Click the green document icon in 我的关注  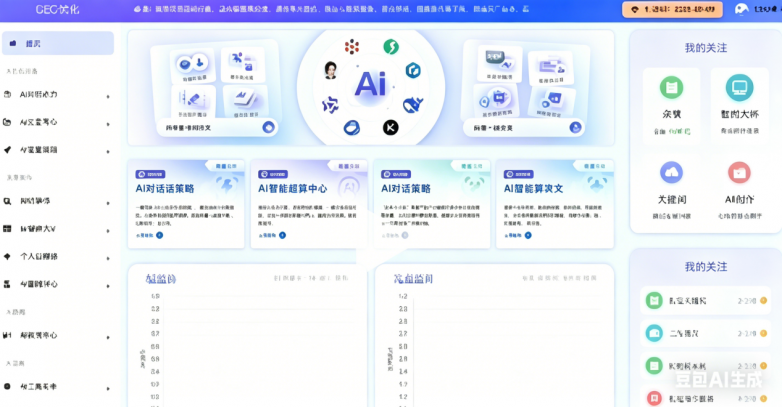pyautogui.click(x=671, y=88)
